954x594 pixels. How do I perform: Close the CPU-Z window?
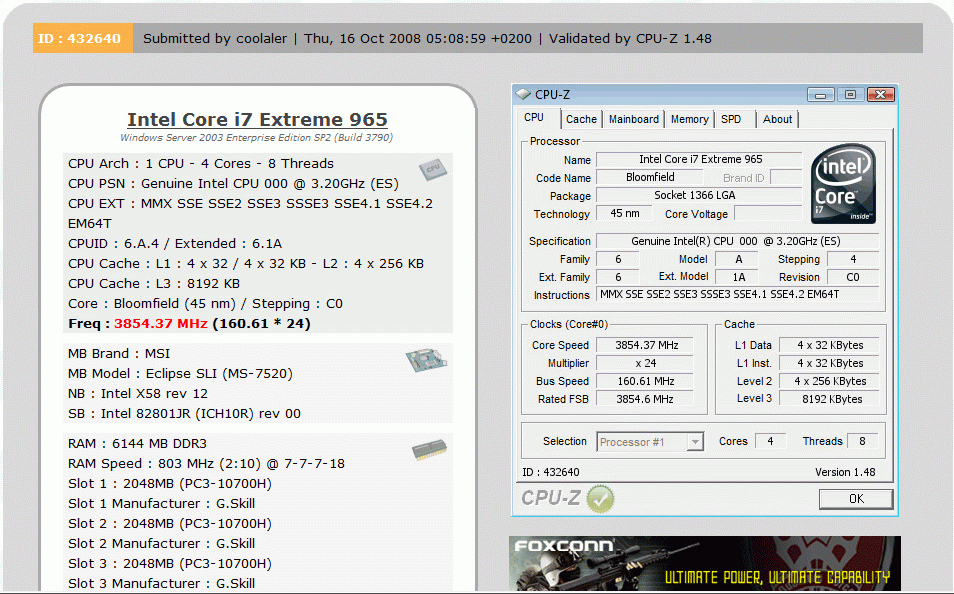[x=880, y=95]
